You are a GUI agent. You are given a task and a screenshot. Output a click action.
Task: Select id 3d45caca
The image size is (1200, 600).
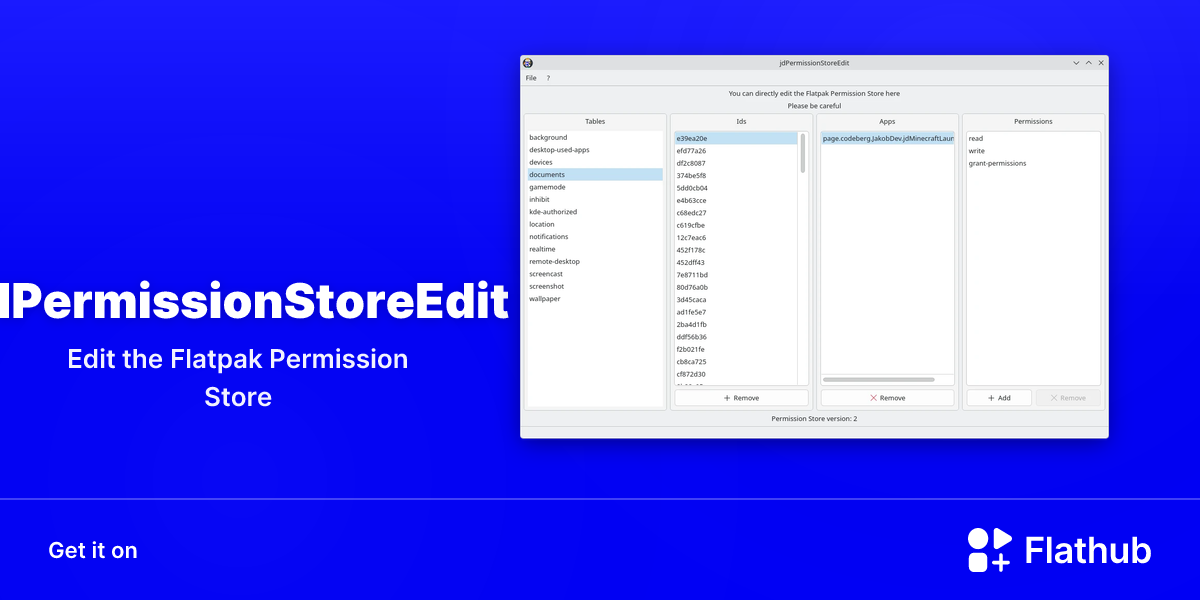pos(736,300)
